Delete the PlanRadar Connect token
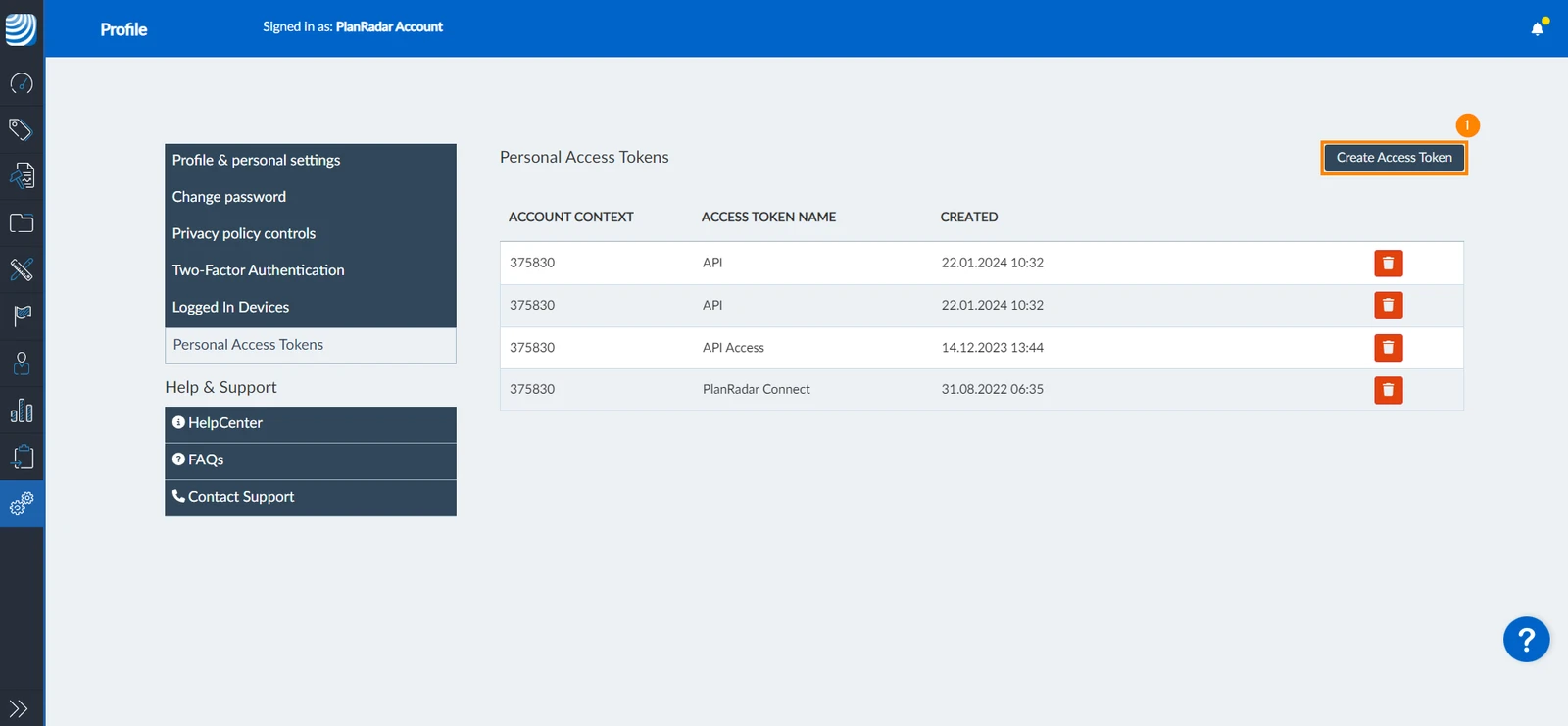The width and height of the screenshot is (1568, 726). click(1388, 390)
